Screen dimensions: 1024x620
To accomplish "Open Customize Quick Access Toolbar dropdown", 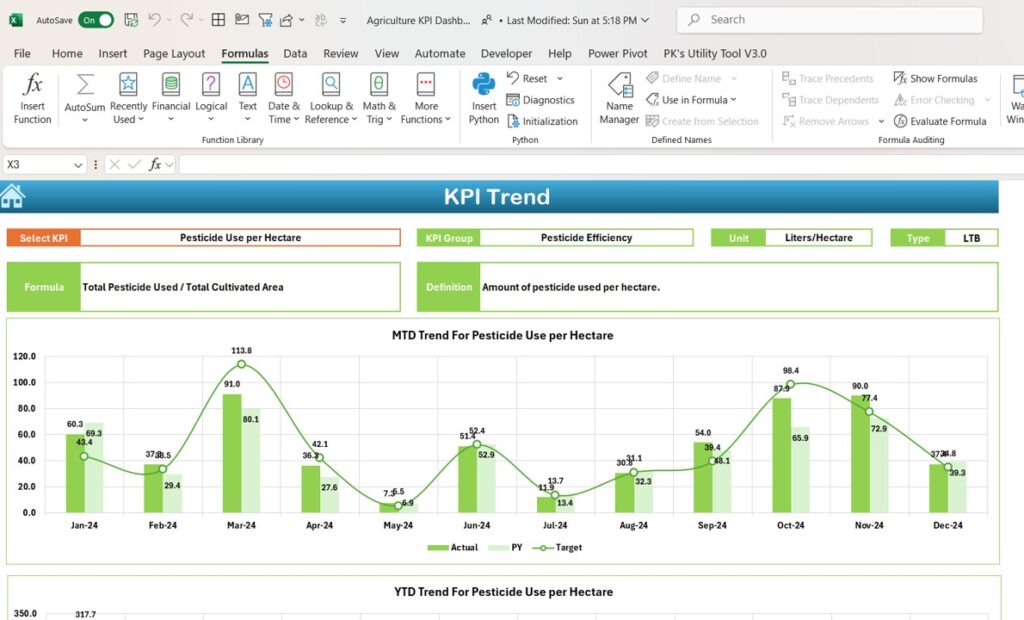I will coord(343,21).
